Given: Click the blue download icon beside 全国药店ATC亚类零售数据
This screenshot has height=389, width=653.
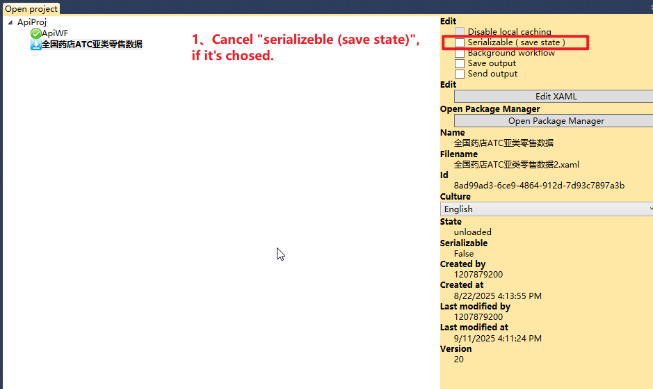Looking at the screenshot, I should pyautogui.click(x=36, y=45).
